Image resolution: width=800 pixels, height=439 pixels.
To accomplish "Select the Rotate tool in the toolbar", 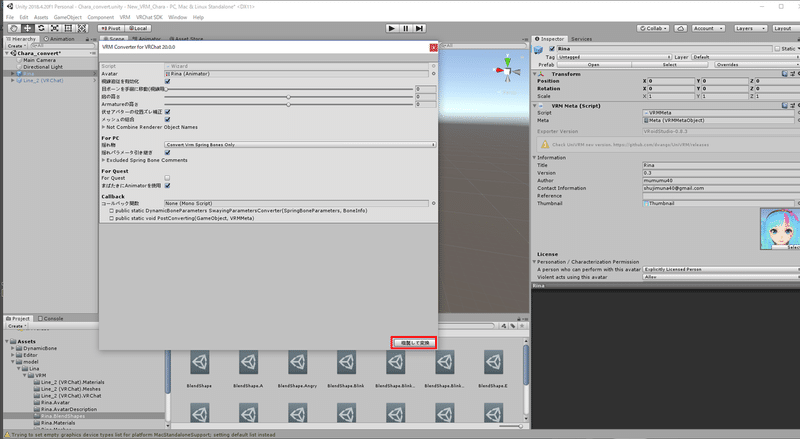I will click(x=41, y=29).
